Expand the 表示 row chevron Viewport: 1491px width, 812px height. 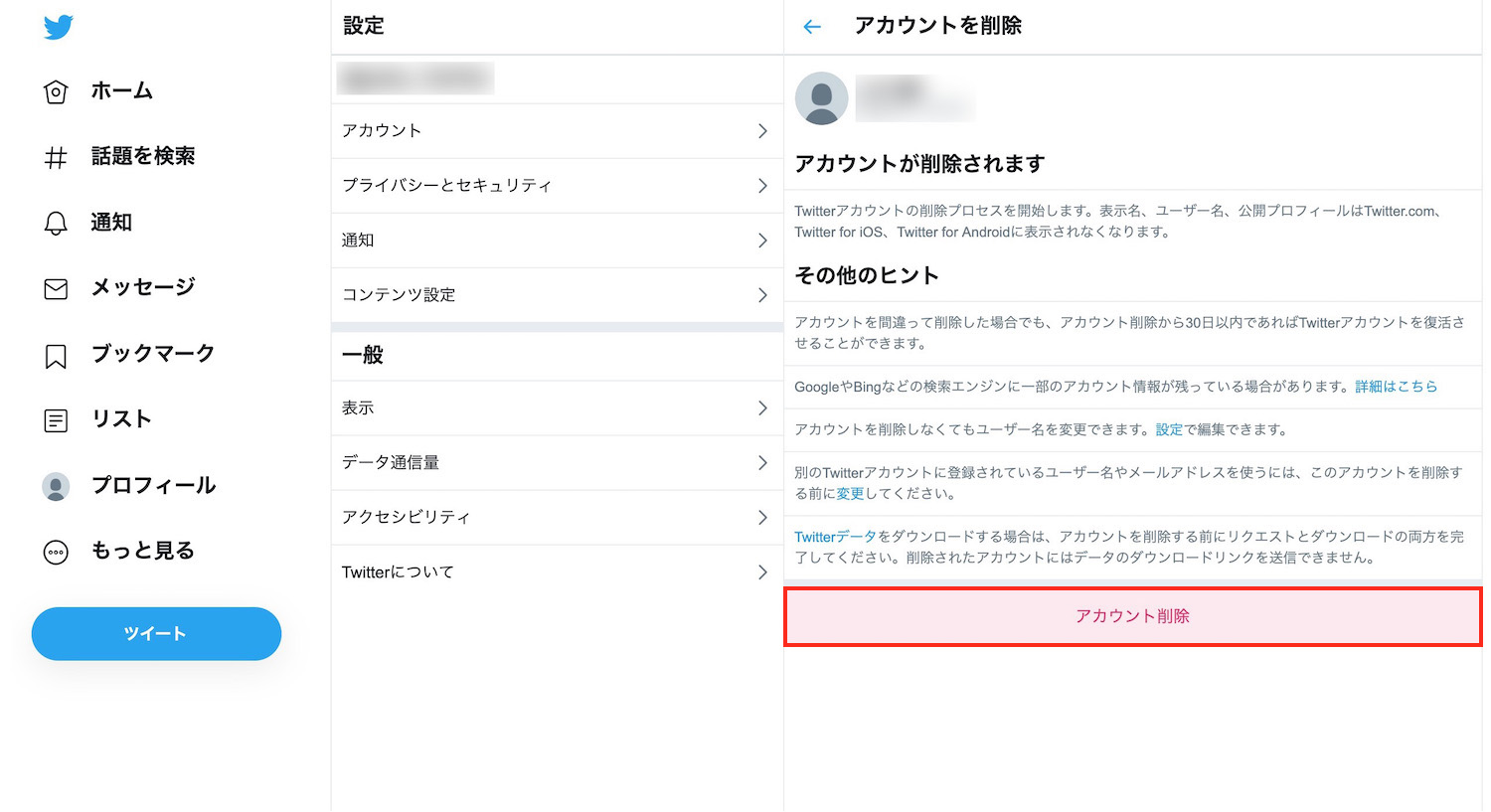point(762,408)
